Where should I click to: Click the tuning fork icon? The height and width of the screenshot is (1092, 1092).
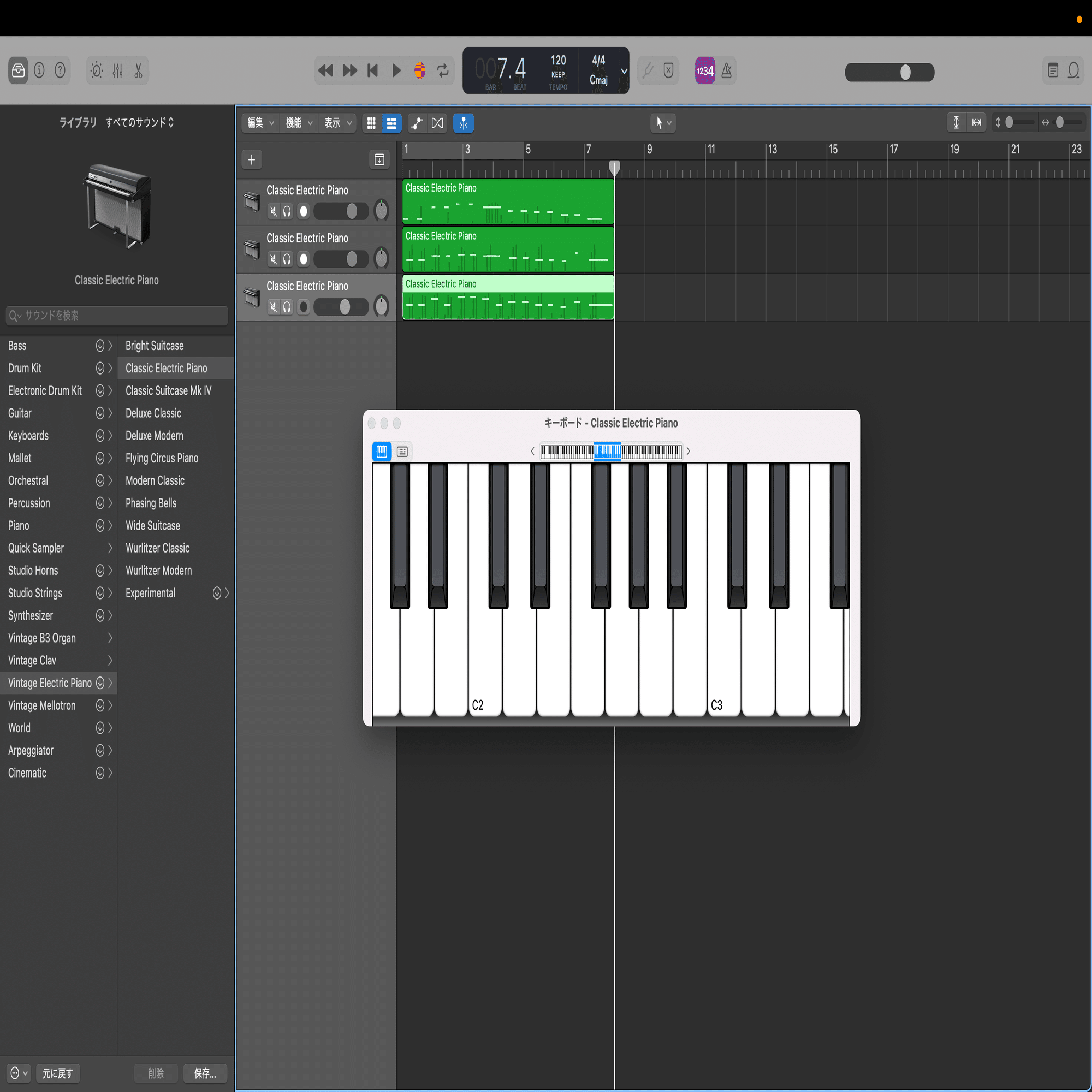click(648, 70)
